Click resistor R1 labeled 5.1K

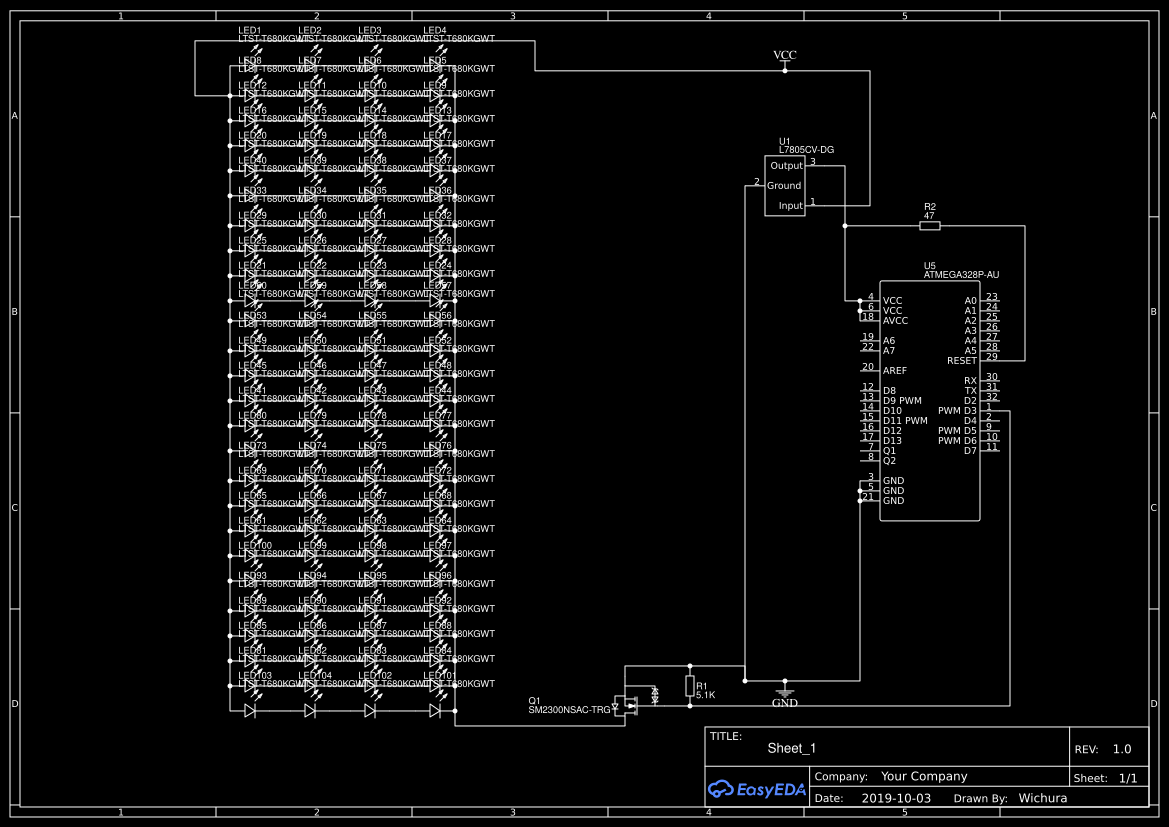coord(689,684)
